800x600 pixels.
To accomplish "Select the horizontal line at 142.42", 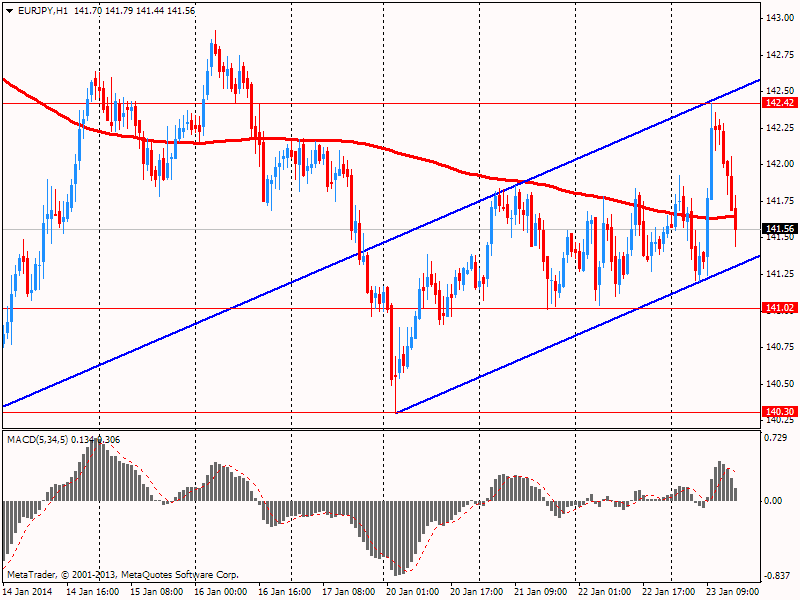I will [382, 104].
